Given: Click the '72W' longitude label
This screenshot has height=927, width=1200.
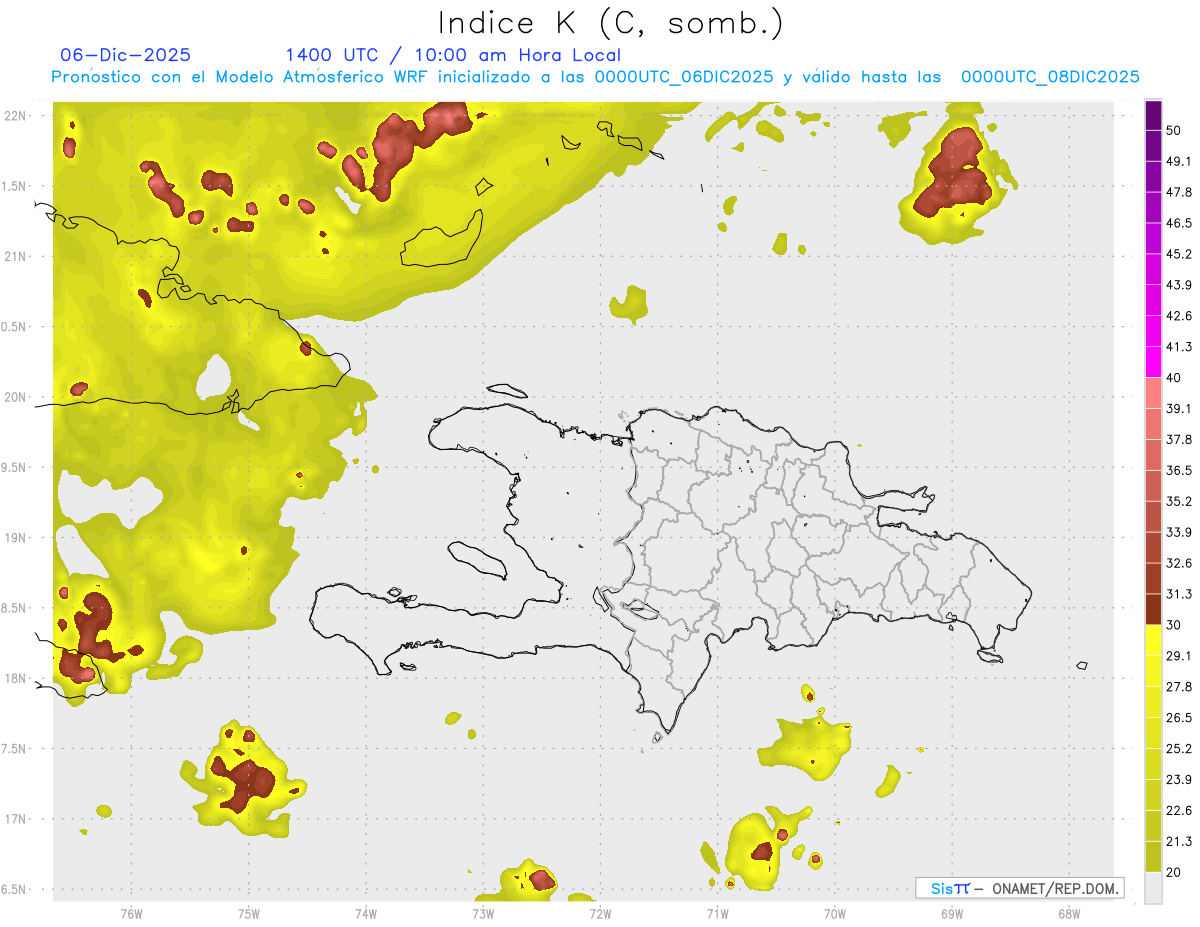Looking at the screenshot, I should (x=601, y=913).
